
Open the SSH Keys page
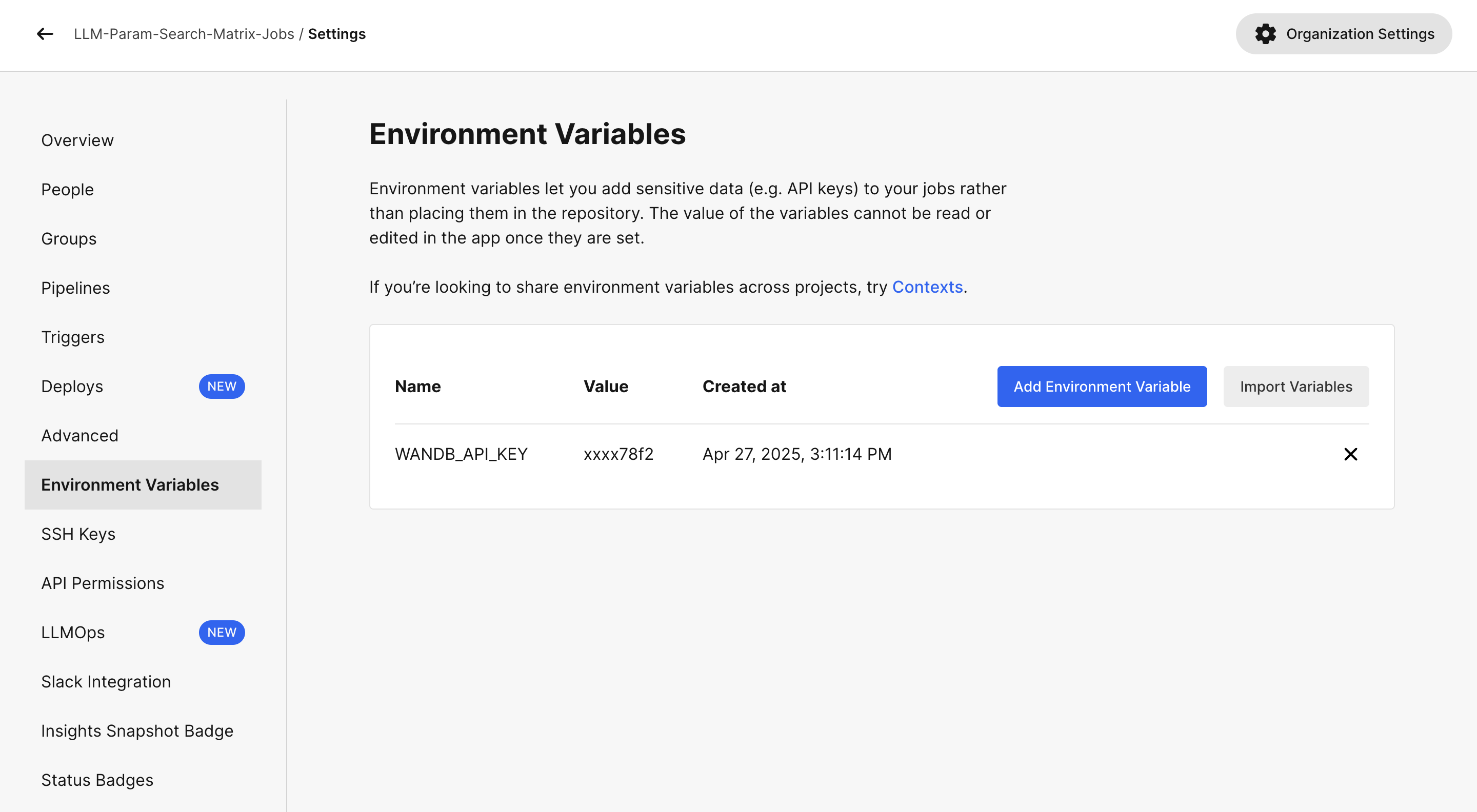tap(78, 534)
